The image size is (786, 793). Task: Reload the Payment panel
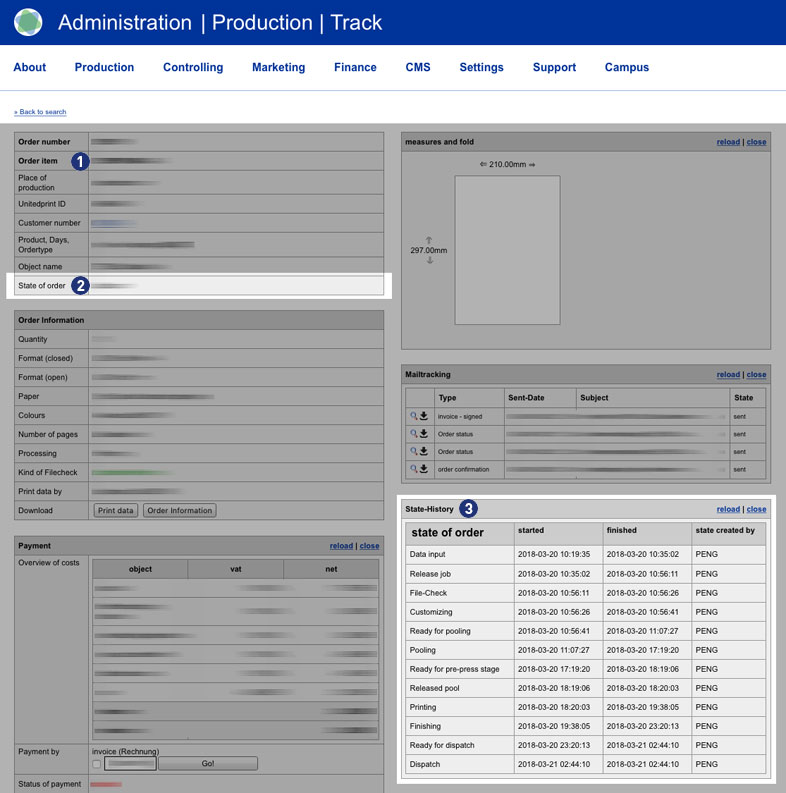[341, 546]
